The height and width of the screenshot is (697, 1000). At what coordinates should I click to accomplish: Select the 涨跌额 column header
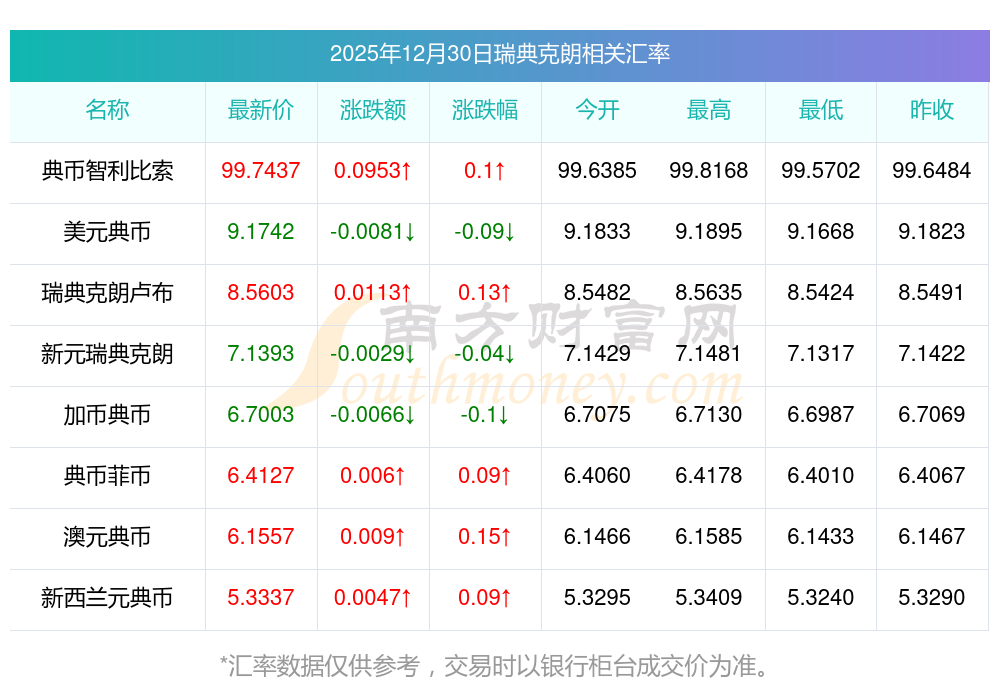(x=373, y=110)
